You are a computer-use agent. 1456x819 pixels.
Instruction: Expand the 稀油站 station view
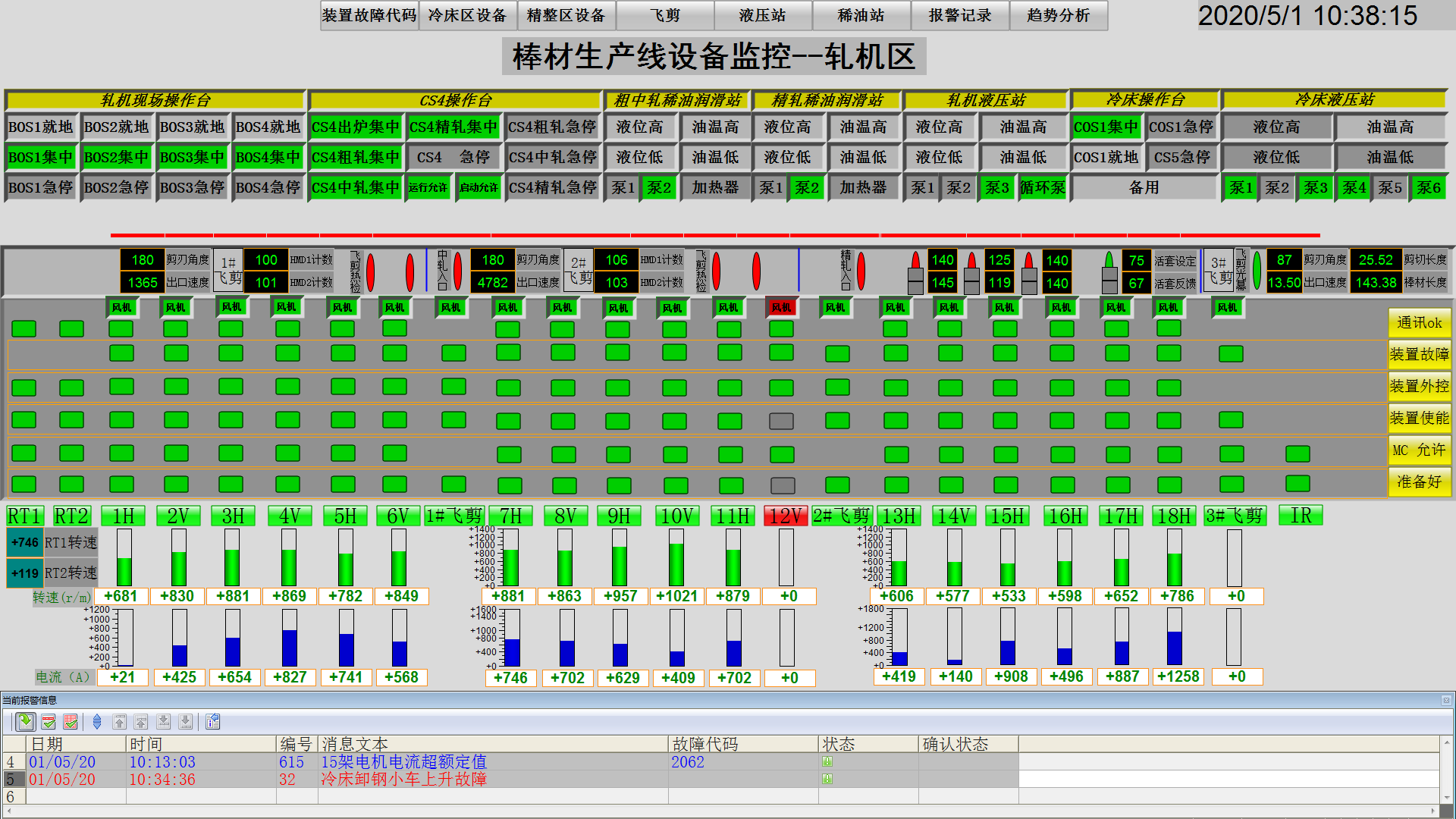(x=861, y=15)
